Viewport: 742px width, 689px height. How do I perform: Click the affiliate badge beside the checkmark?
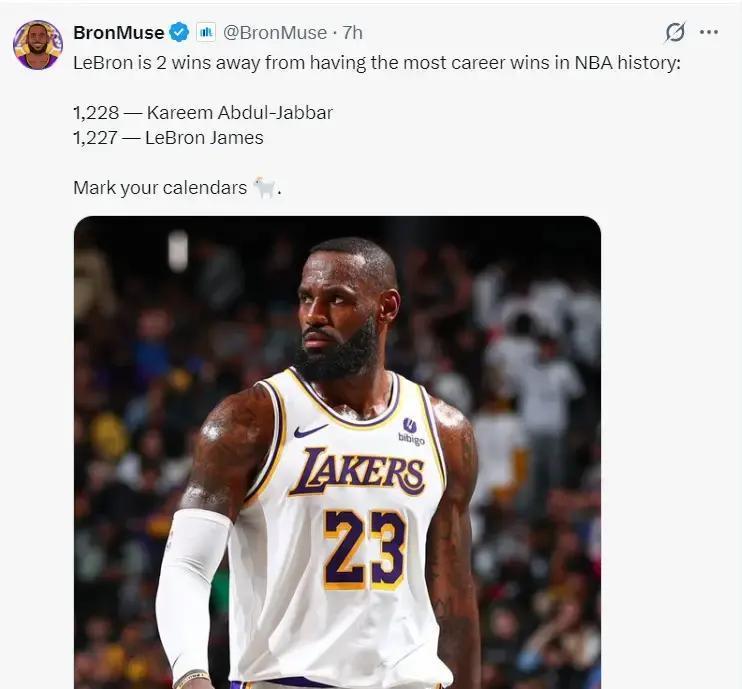point(205,32)
